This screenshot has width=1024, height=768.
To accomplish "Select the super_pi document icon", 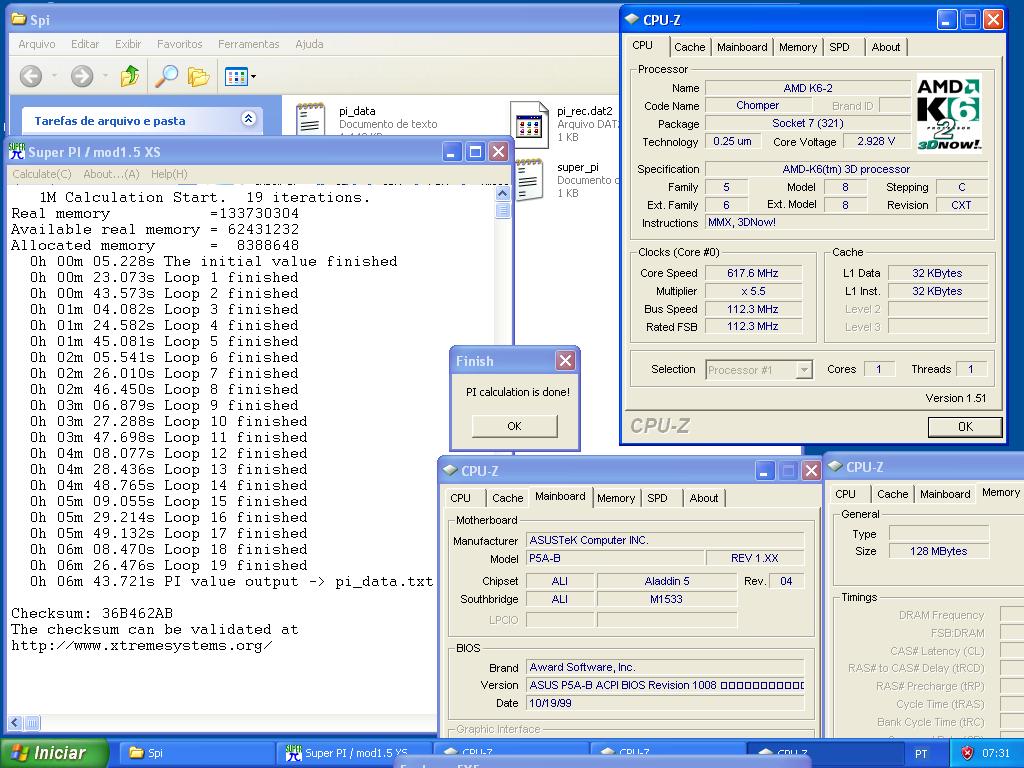I will [x=530, y=180].
